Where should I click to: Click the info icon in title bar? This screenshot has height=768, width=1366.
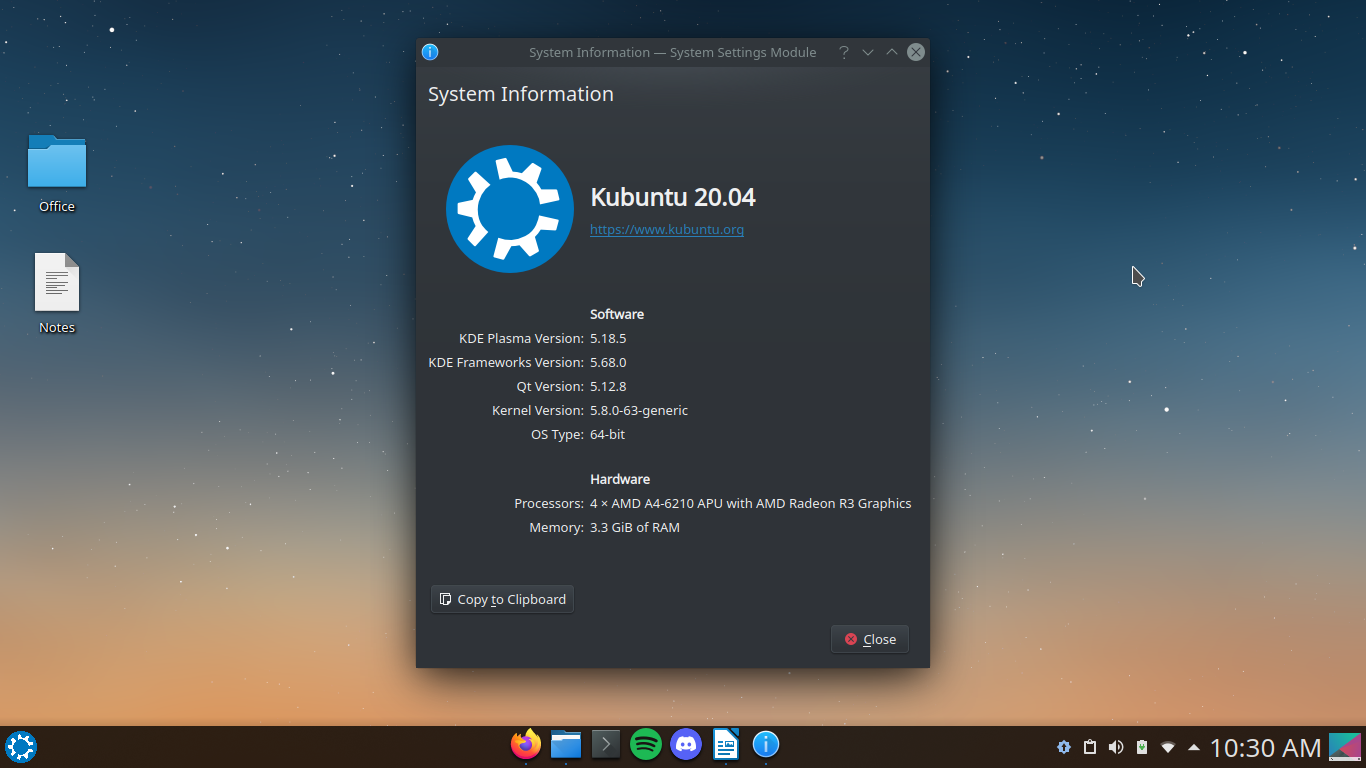[430, 52]
